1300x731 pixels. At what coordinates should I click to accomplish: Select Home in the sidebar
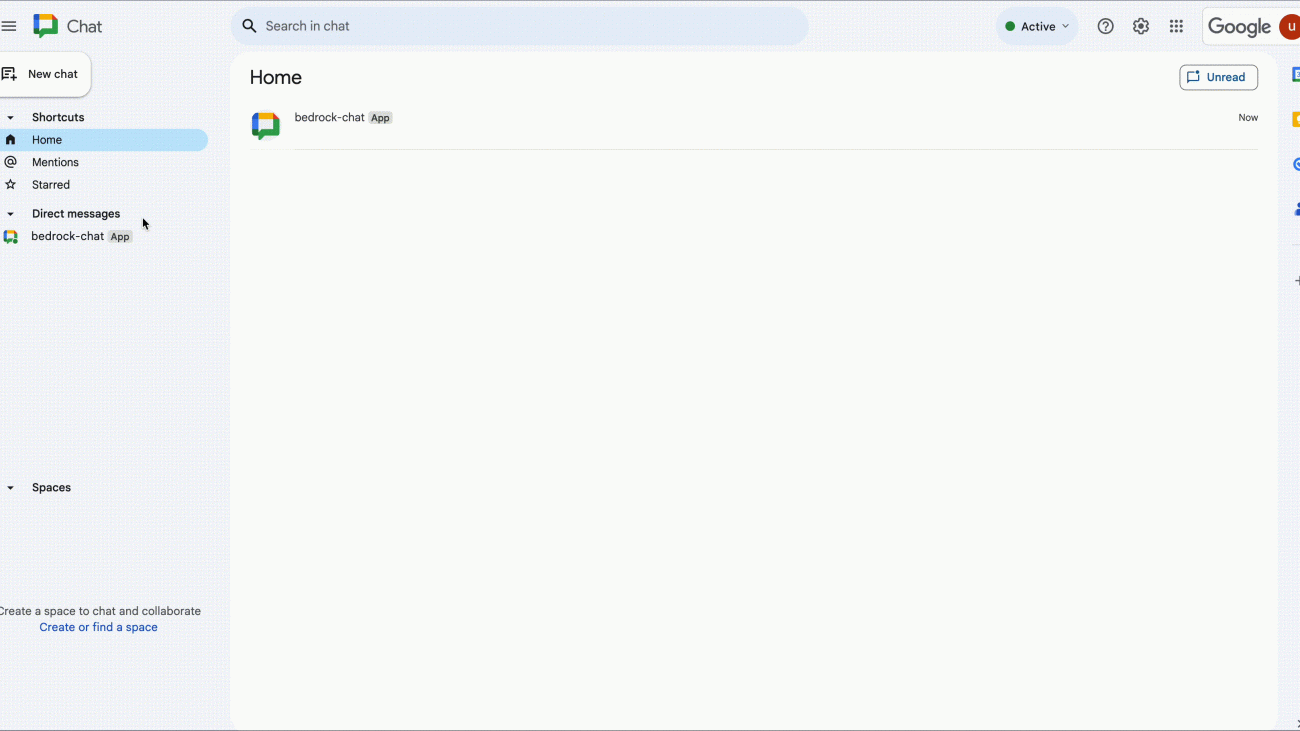(104, 140)
